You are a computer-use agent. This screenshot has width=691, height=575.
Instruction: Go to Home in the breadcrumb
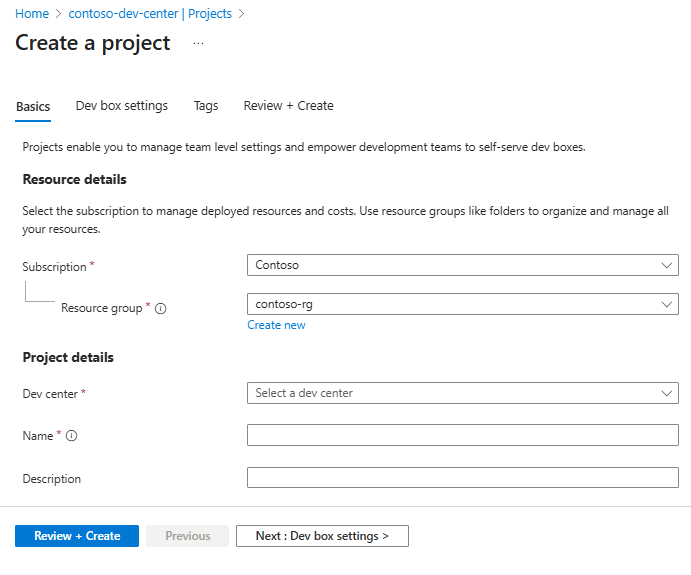coord(32,14)
